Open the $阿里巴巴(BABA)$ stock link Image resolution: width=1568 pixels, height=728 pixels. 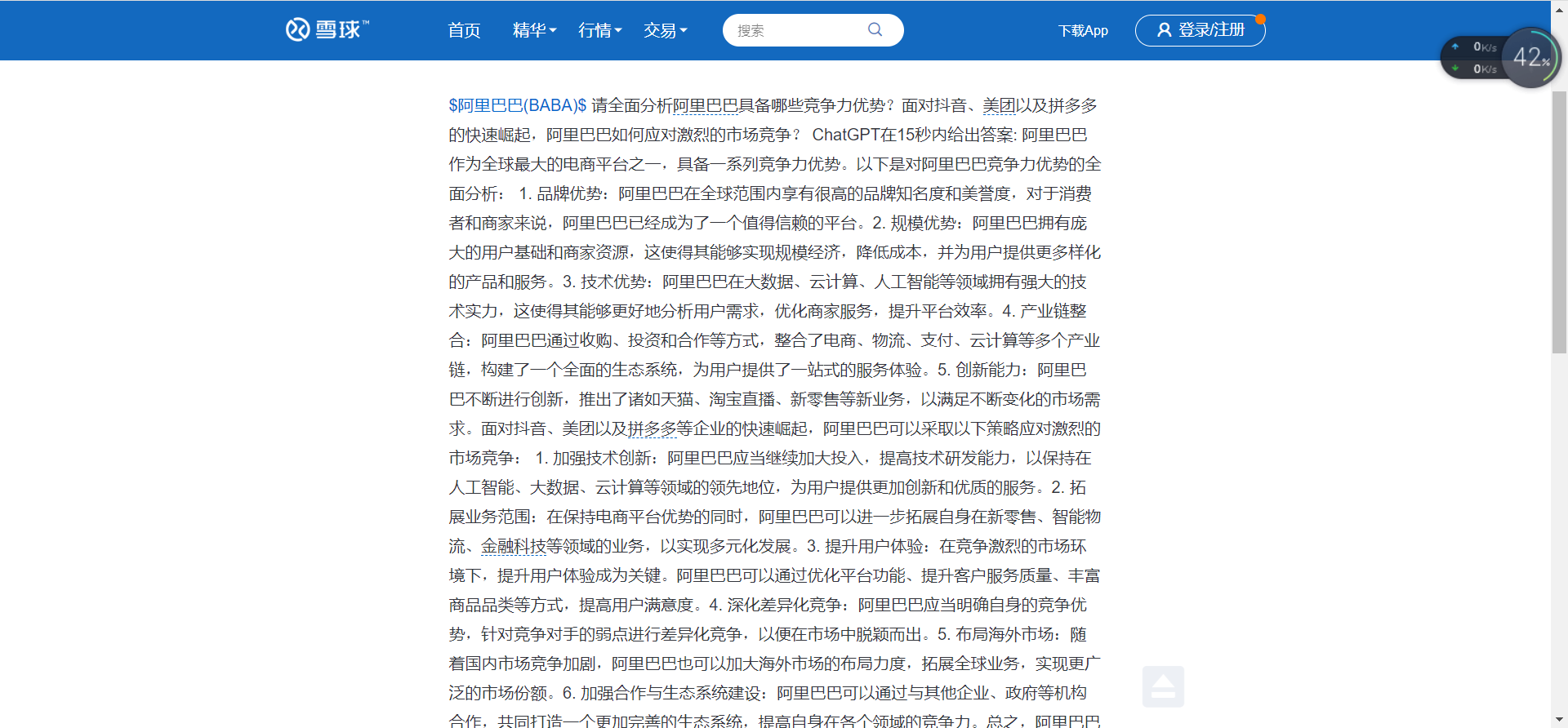(517, 105)
